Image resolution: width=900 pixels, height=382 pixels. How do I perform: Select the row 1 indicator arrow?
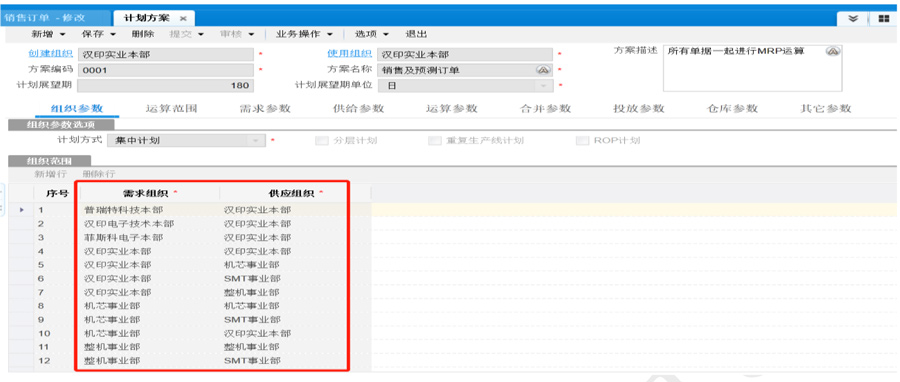coord(22,210)
